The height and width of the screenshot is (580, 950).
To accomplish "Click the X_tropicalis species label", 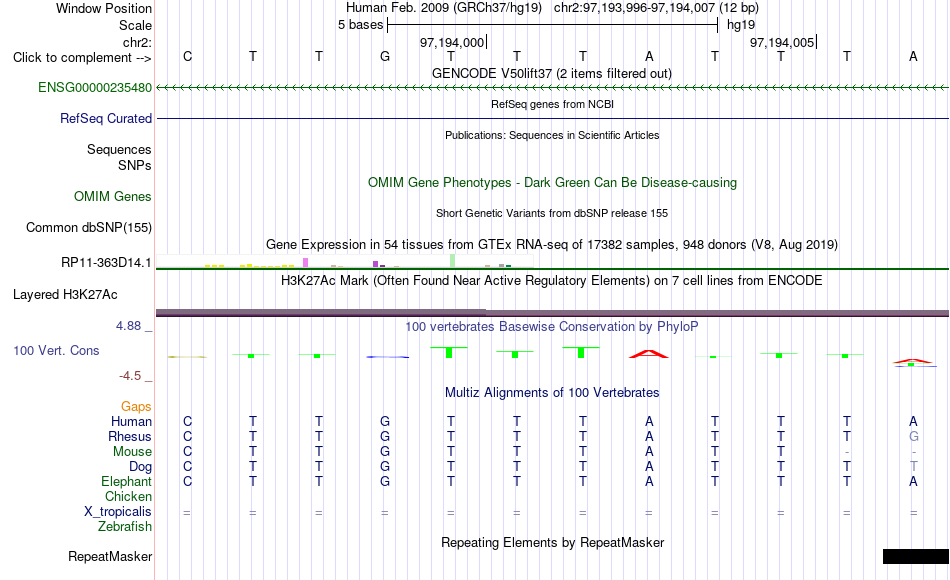I will tap(118, 512).
